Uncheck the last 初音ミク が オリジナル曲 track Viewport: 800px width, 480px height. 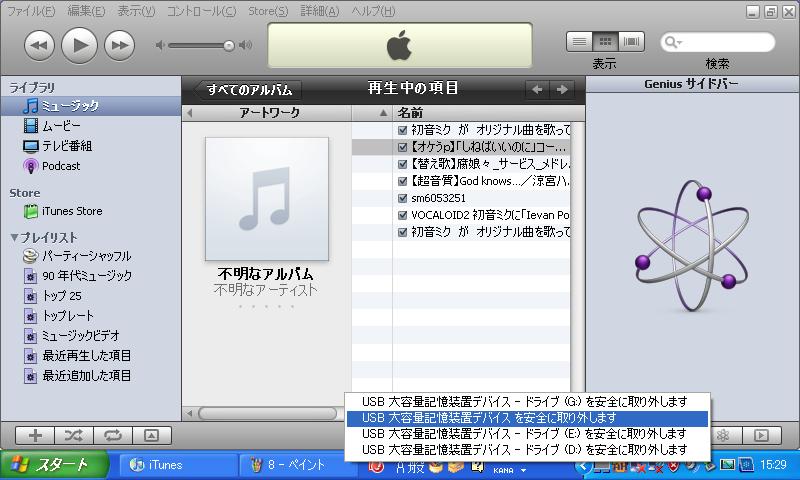coord(402,232)
